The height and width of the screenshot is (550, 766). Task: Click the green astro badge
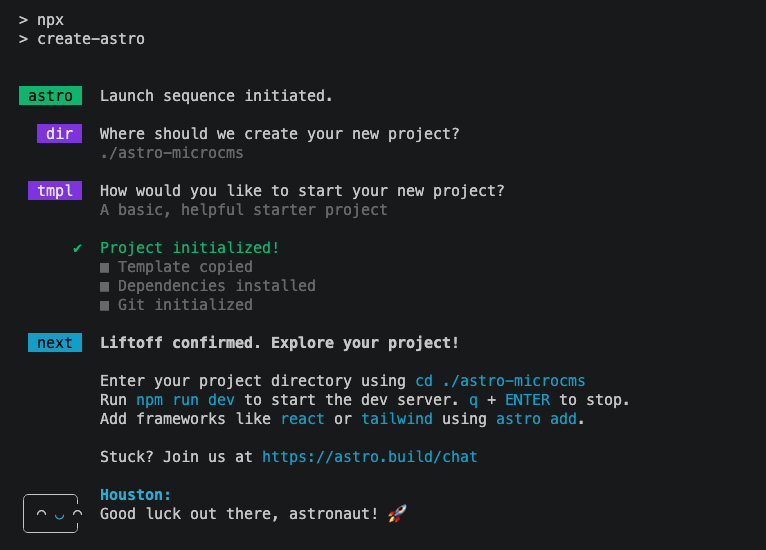pyautogui.click(x=50, y=96)
